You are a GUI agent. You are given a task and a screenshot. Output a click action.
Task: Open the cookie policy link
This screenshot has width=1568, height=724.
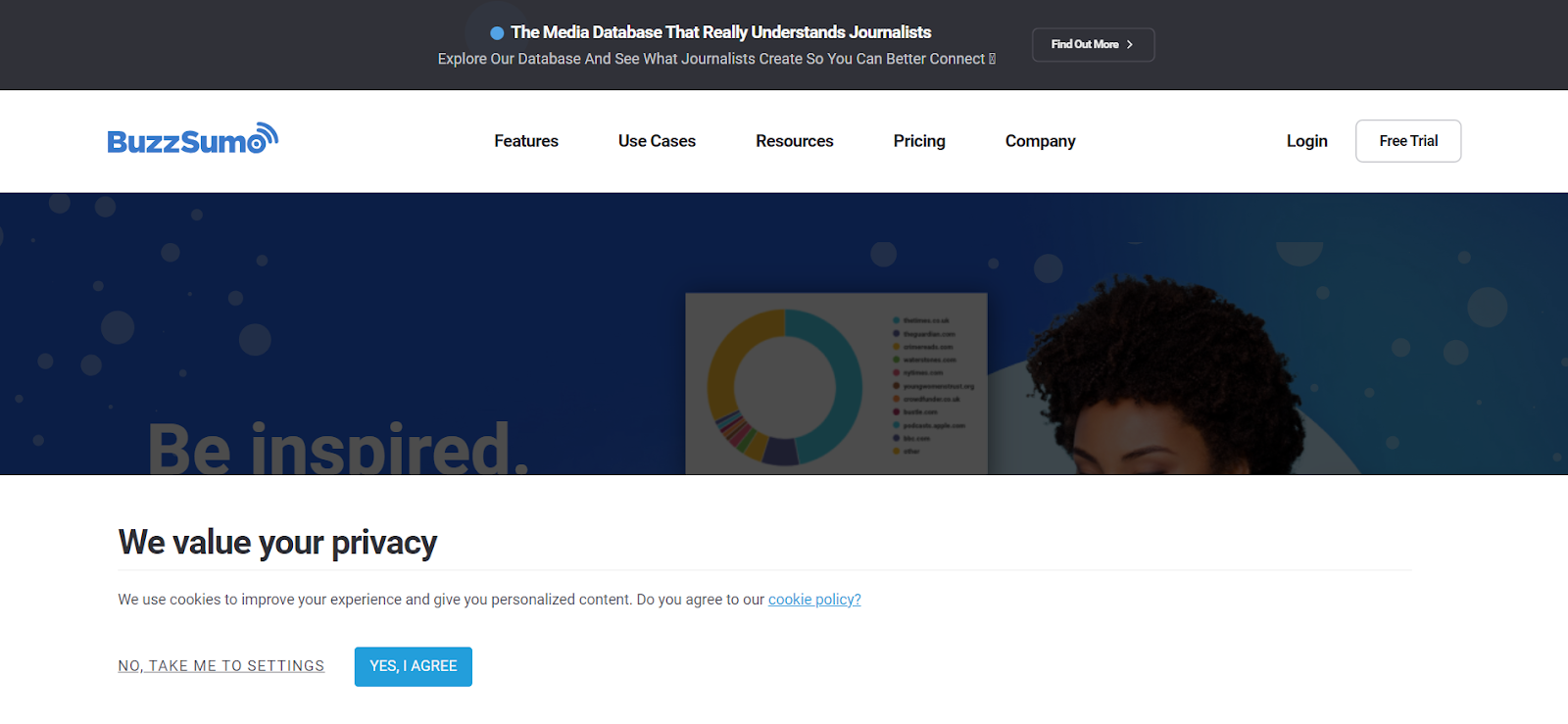coord(814,600)
